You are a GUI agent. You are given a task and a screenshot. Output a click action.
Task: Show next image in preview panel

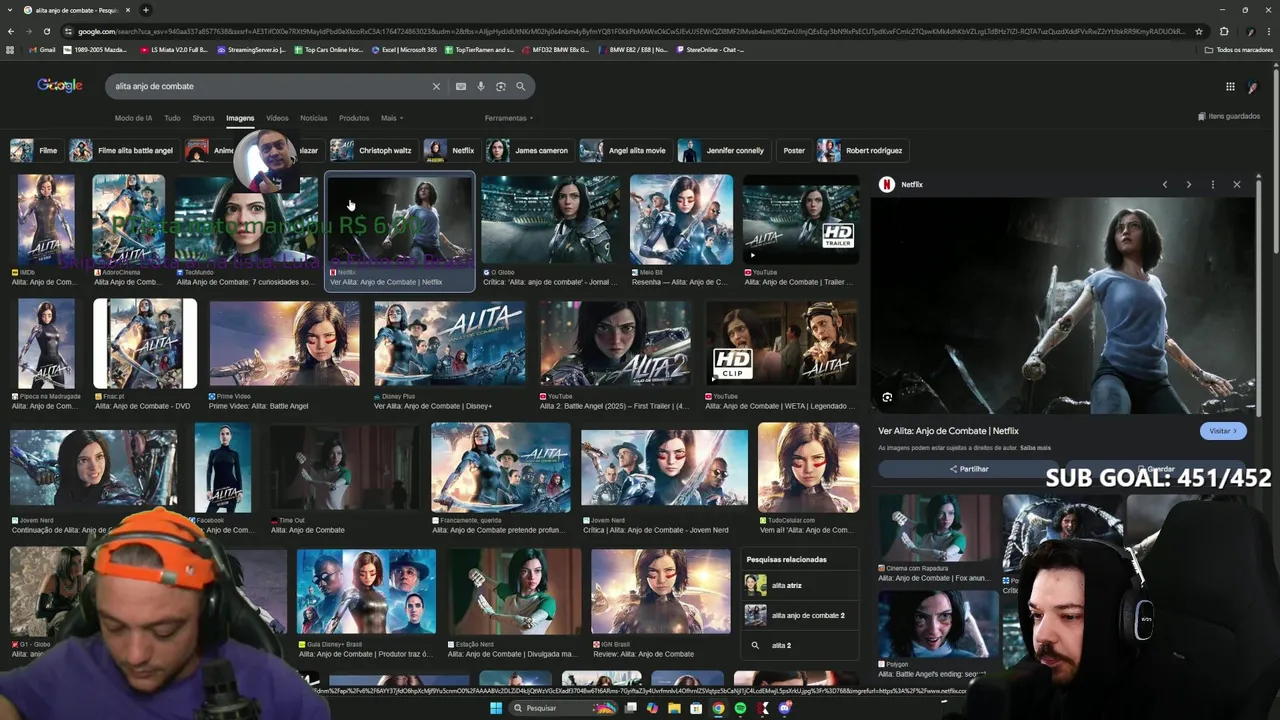[1189, 184]
